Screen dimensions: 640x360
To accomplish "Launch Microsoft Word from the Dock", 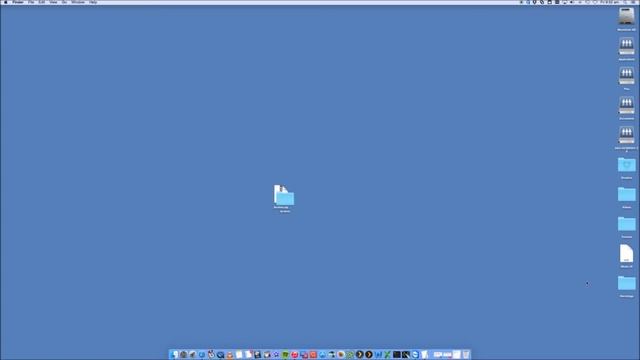I will (x=378, y=354).
